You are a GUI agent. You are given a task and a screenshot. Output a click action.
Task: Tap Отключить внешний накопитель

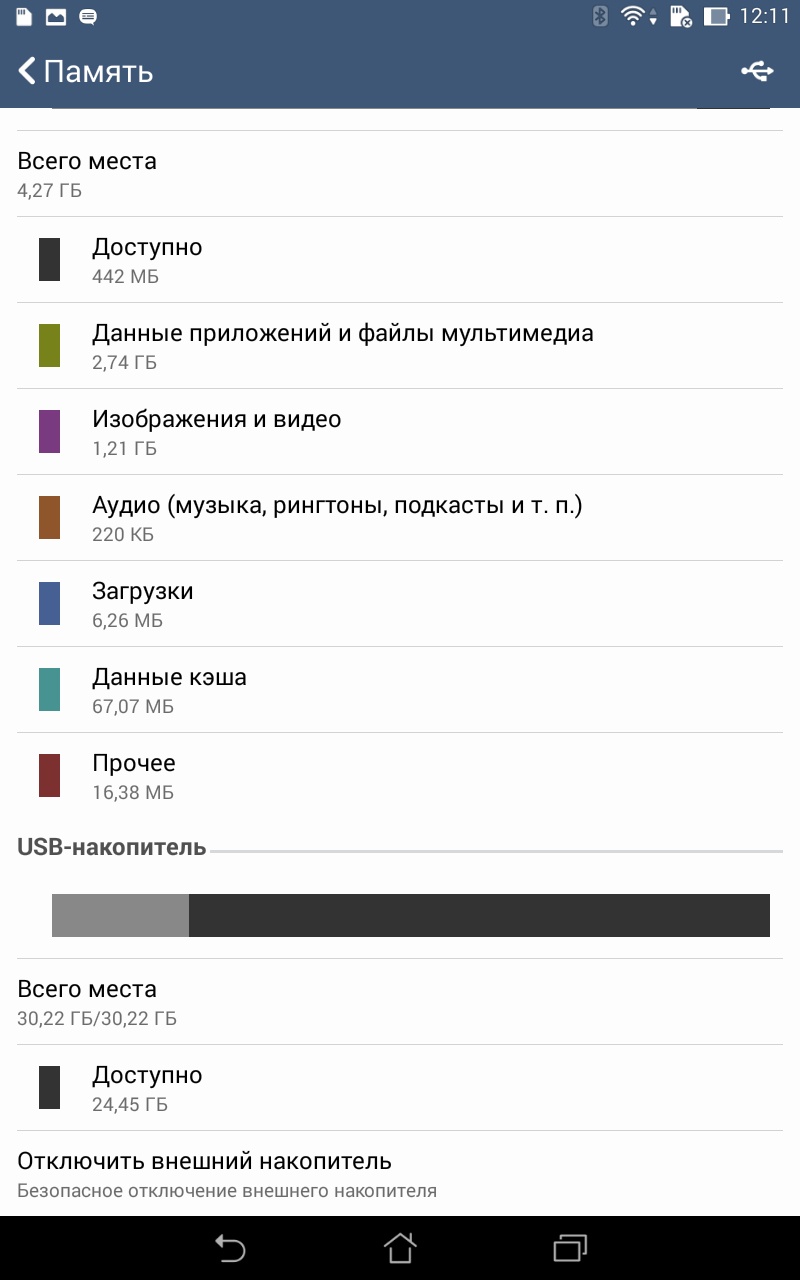(x=204, y=1173)
